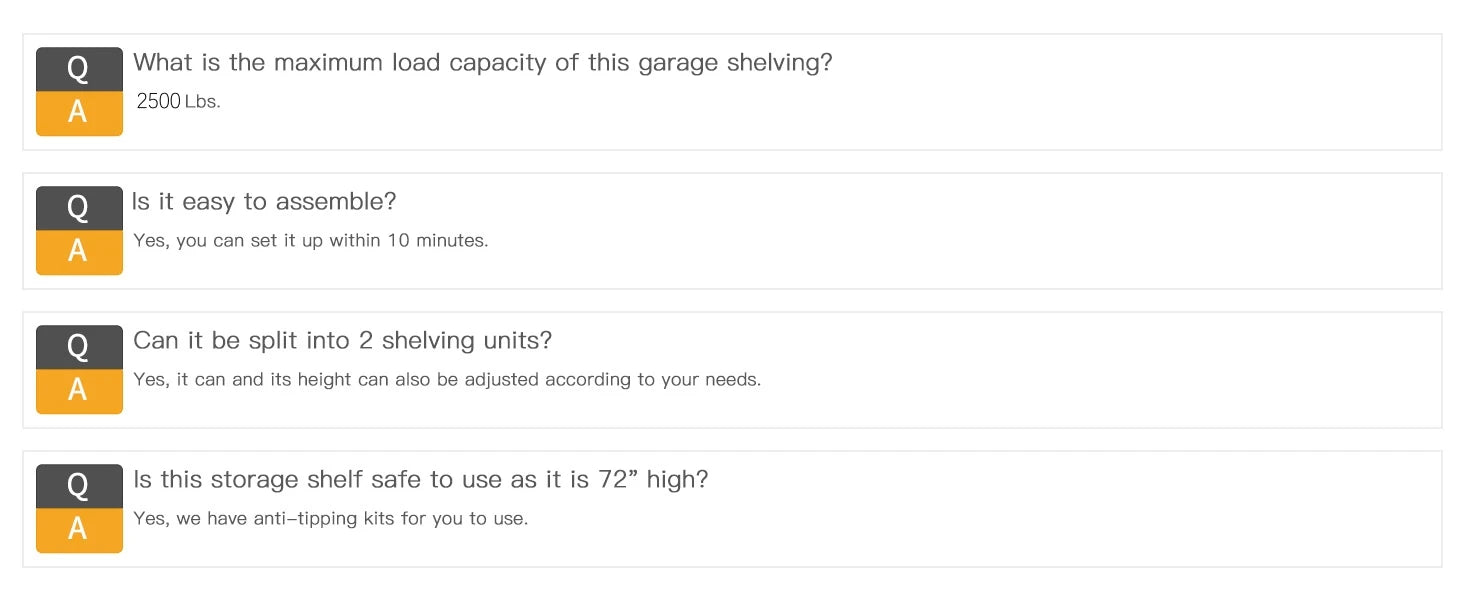
Task: Click the "set it up within 10 minutes" answer
Action: tap(310, 241)
